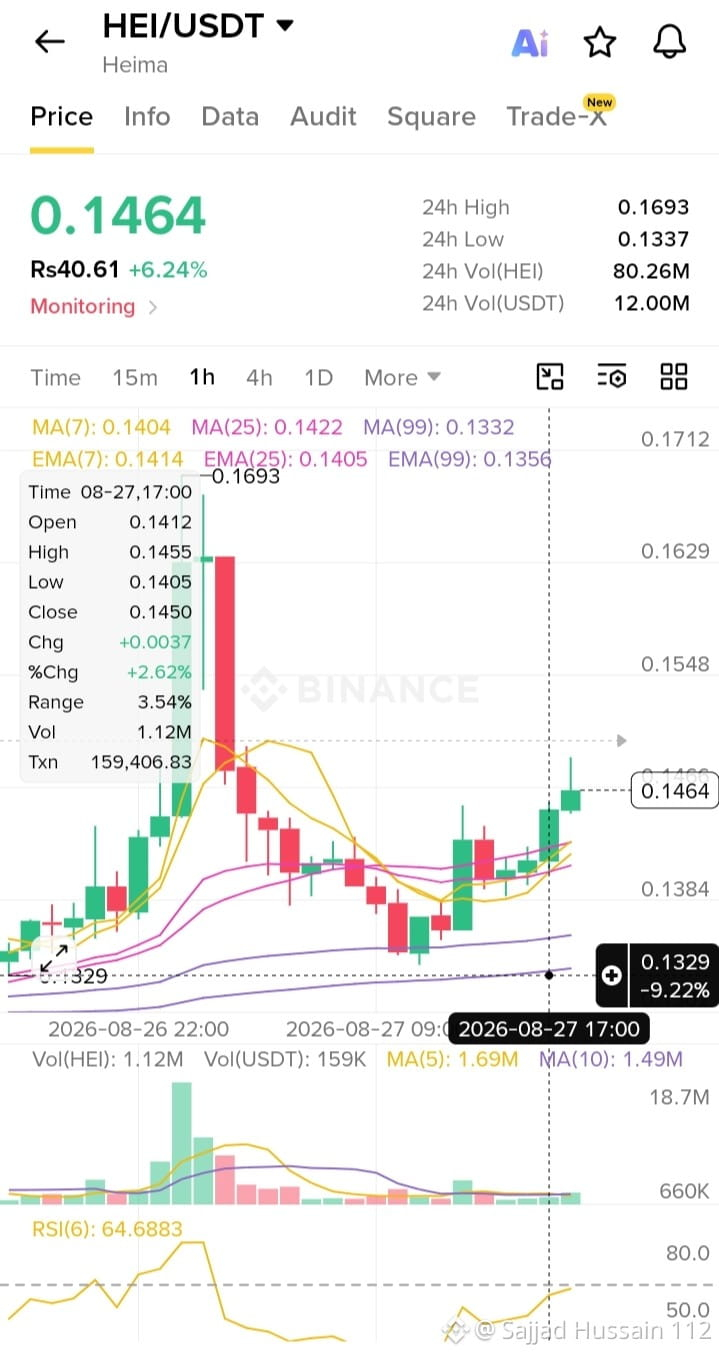Select the 15m chart interval
Image resolution: width=719 pixels, height=1355 pixels.
pyautogui.click(x=135, y=377)
